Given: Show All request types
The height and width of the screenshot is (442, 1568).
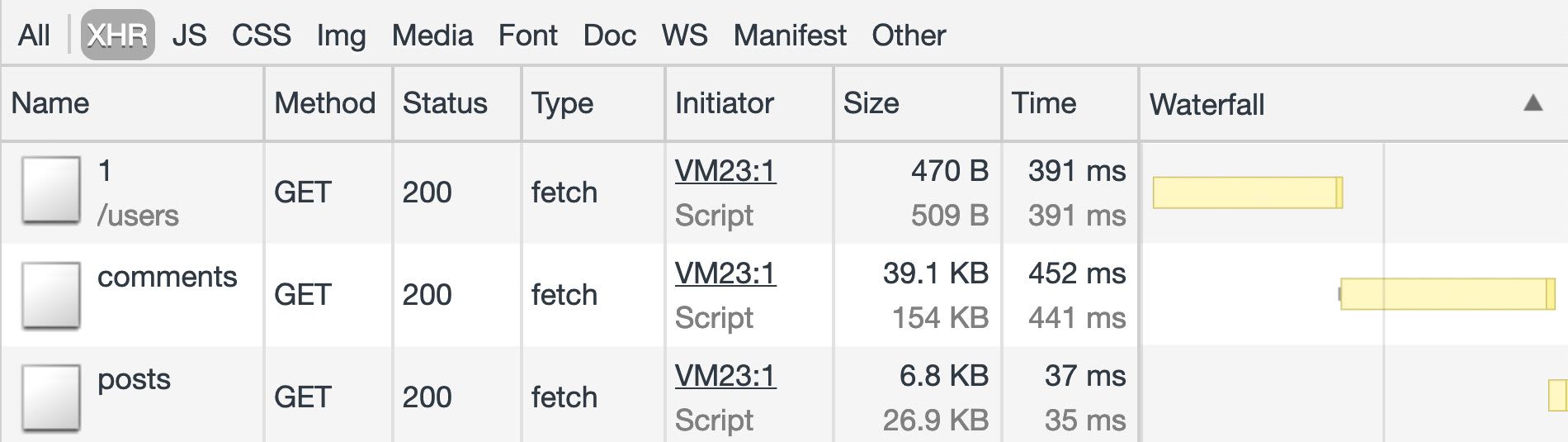Looking at the screenshot, I should [x=34, y=36].
